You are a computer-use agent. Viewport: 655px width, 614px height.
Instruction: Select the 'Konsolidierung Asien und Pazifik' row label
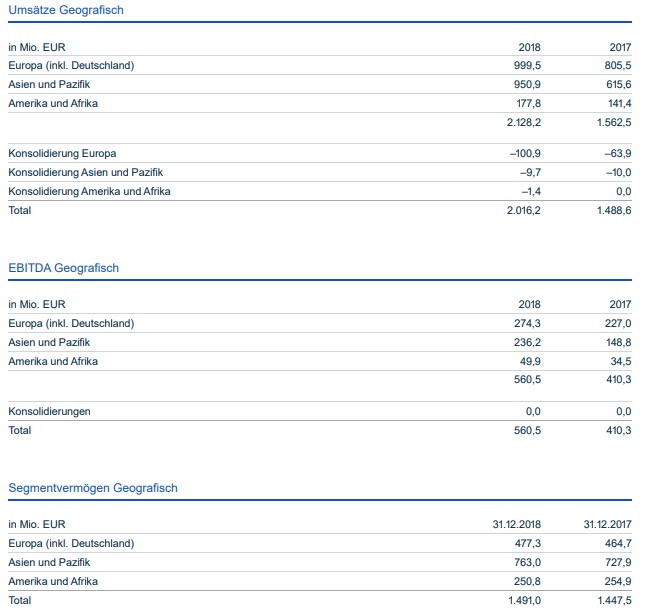[85, 172]
